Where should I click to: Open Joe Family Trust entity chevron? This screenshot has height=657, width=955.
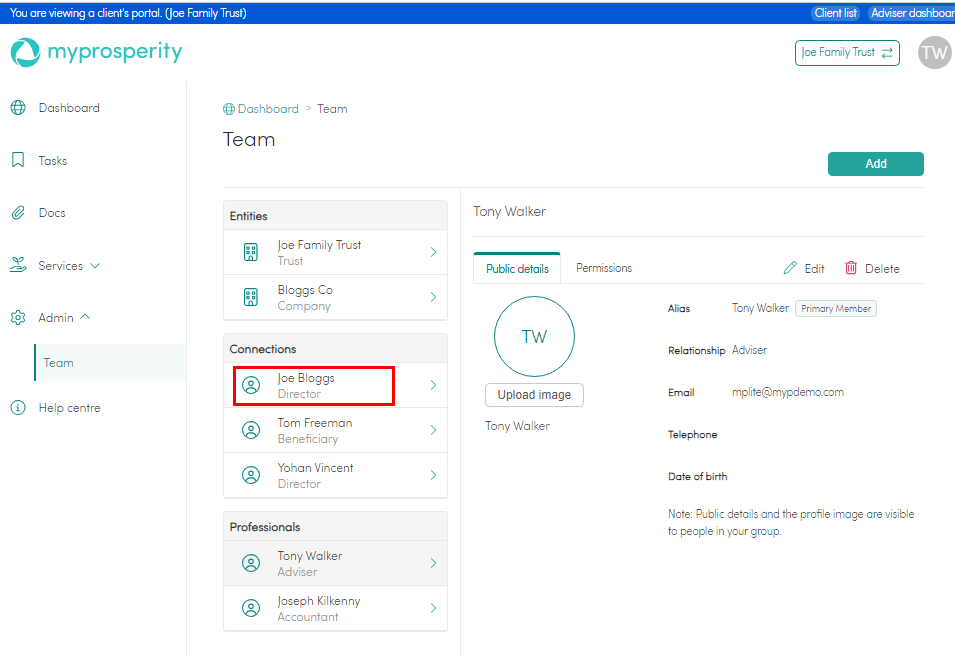(433, 252)
